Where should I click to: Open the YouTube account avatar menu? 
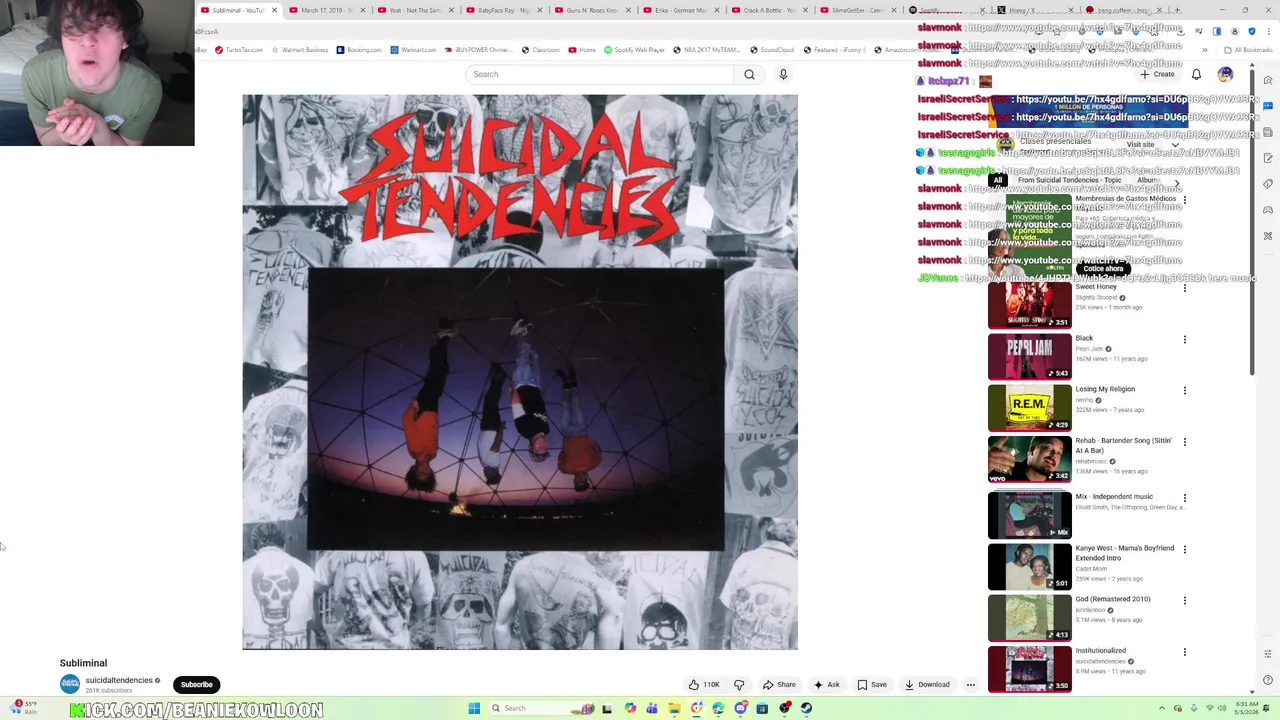(x=1225, y=74)
